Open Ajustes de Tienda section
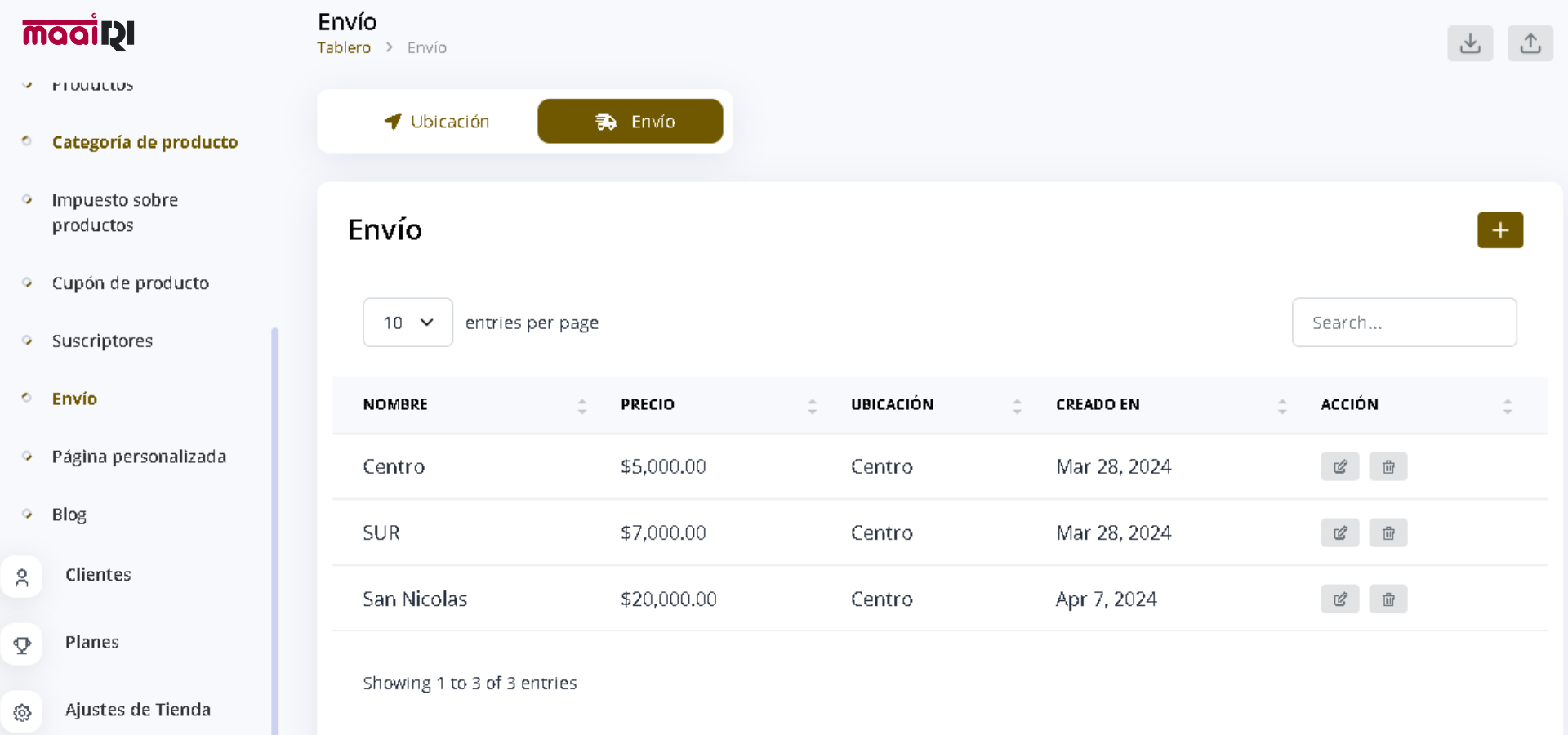The width and height of the screenshot is (1568, 735). pos(138,710)
